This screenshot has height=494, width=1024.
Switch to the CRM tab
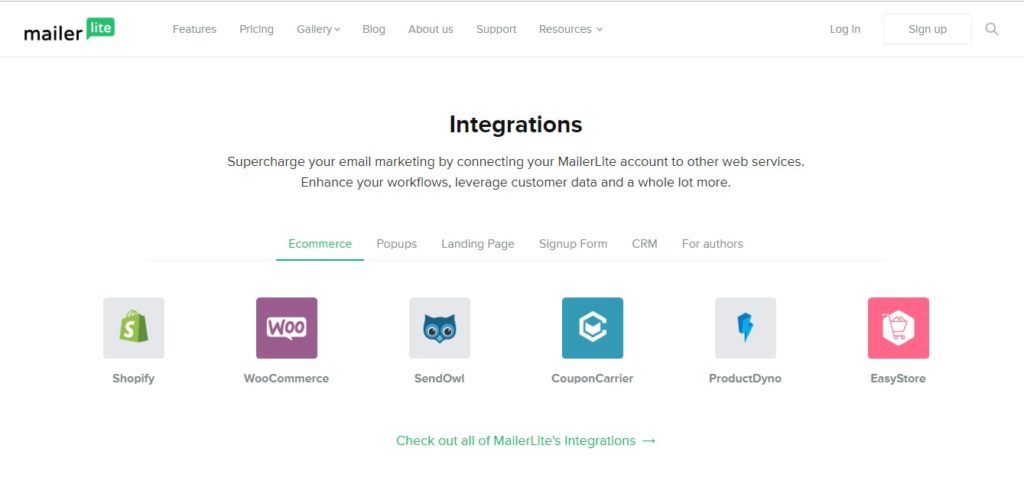645,244
